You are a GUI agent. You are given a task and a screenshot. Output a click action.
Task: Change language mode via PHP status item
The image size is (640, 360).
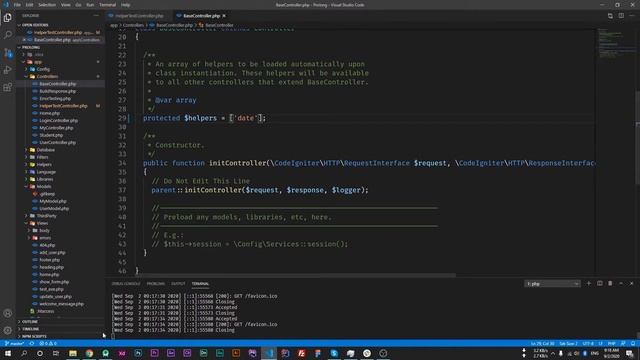pyautogui.click(x=611, y=343)
